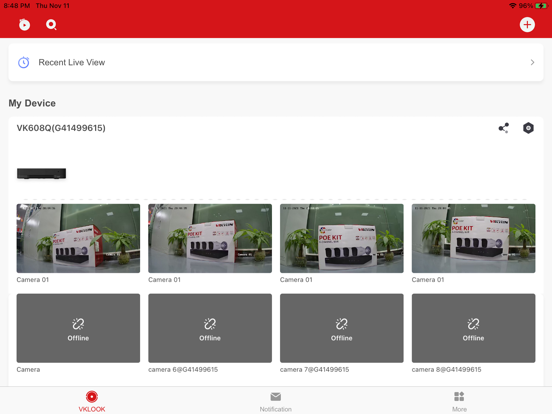Share the VK608Q device

pyautogui.click(x=503, y=128)
